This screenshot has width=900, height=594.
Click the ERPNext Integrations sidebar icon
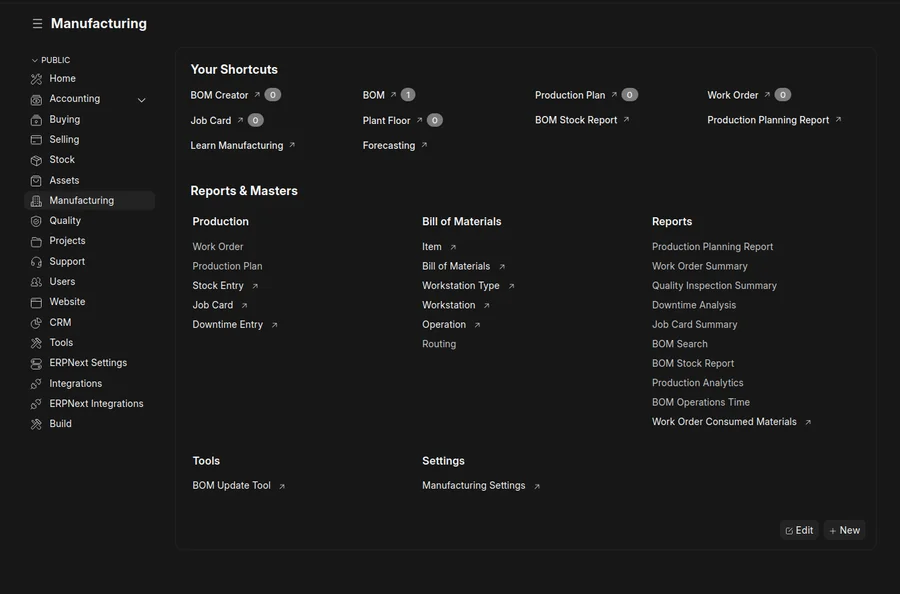(x=36, y=404)
